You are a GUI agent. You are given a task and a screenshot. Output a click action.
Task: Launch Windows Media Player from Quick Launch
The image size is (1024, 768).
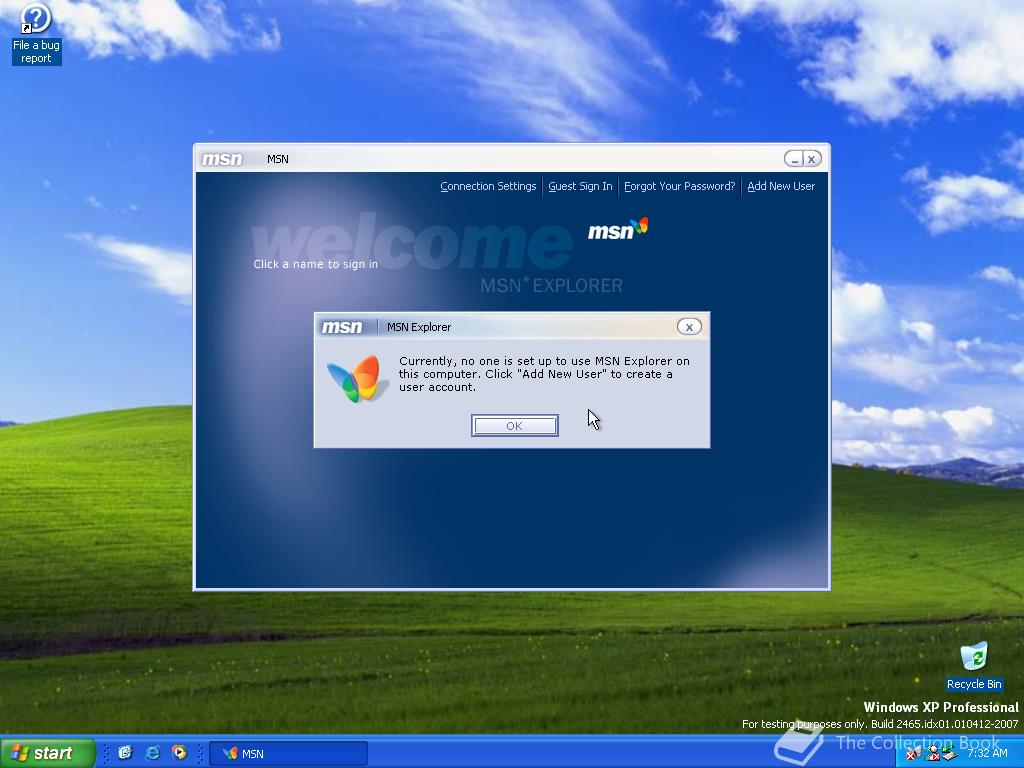(179, 753)
